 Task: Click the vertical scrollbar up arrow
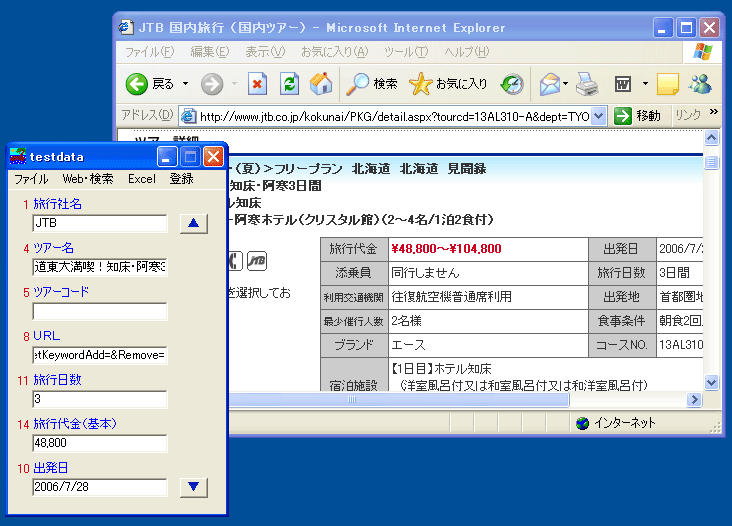711,137
